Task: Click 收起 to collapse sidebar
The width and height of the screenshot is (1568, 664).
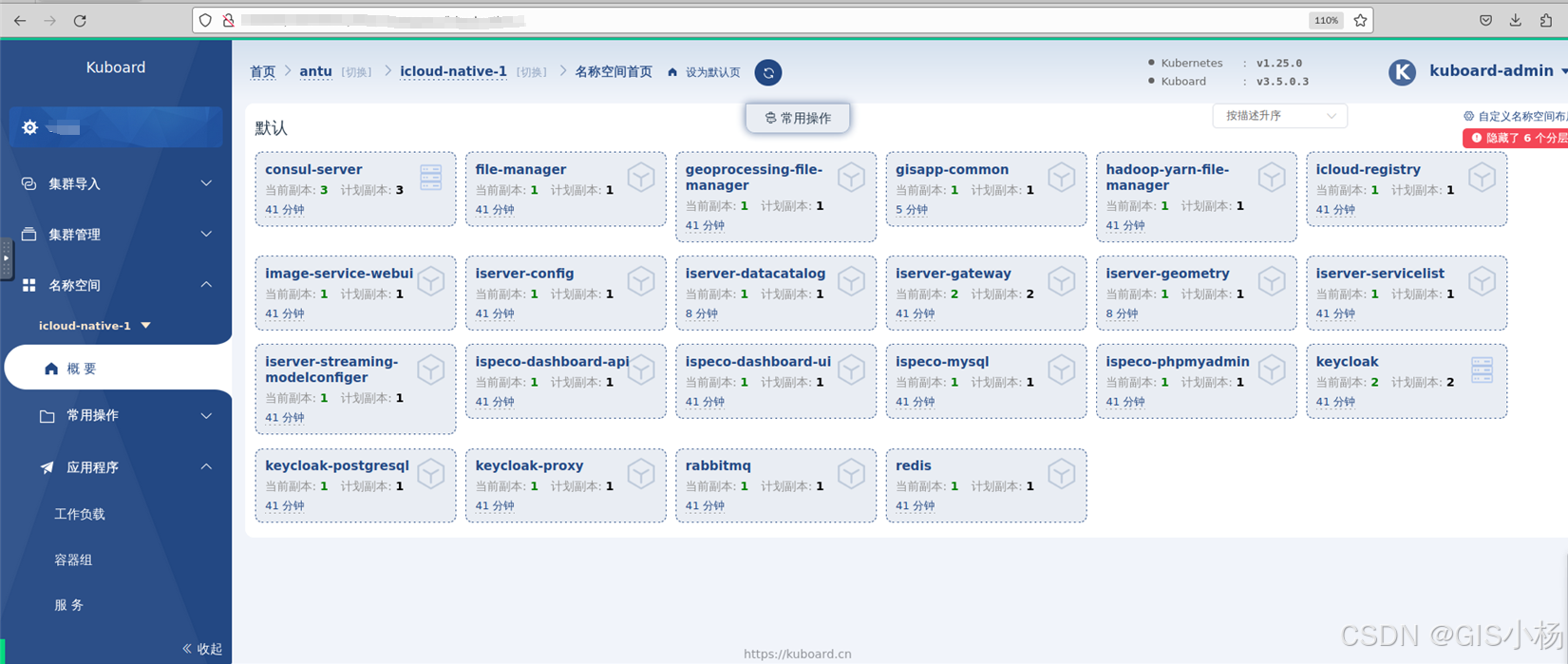Action: [x=202, y=649]
